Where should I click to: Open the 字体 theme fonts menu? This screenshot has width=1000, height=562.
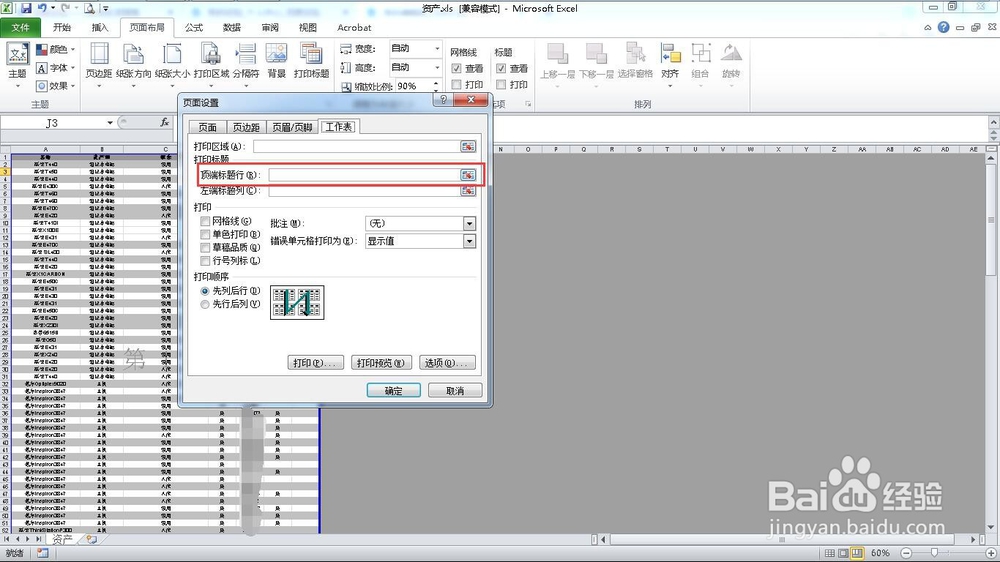[x=55, y=68]
